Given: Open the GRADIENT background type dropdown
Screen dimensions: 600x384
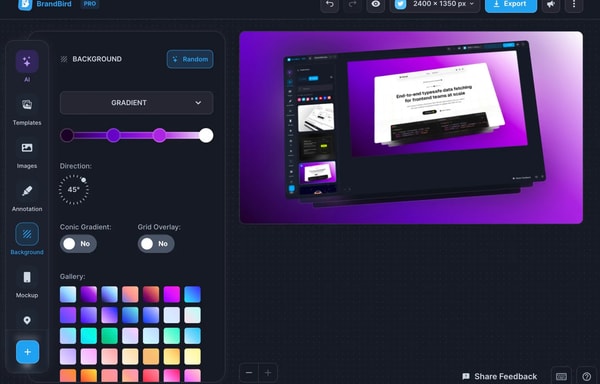Looking at the screenshot, I should point(137,103).
